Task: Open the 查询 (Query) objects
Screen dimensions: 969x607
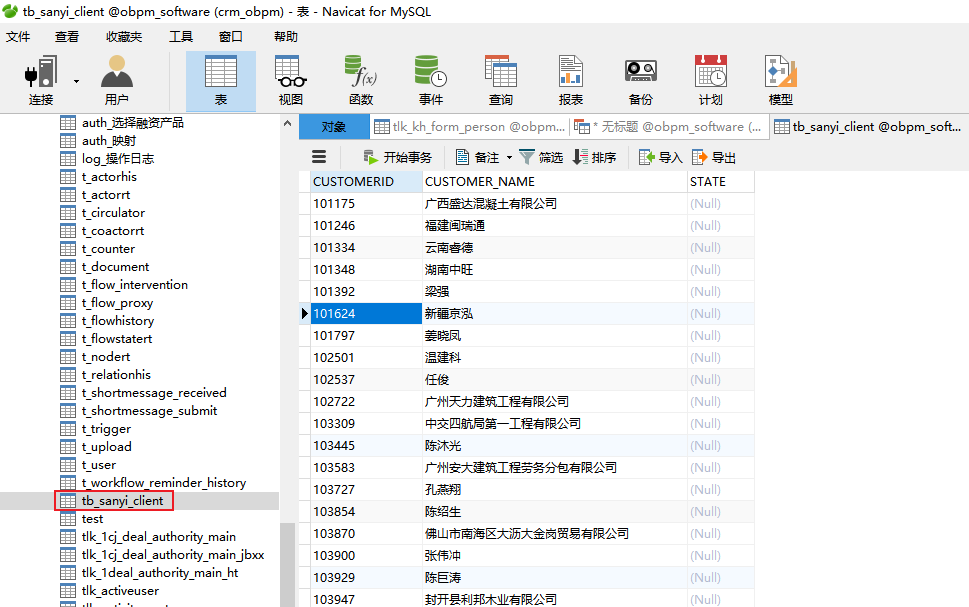Action: pos(501,81)
